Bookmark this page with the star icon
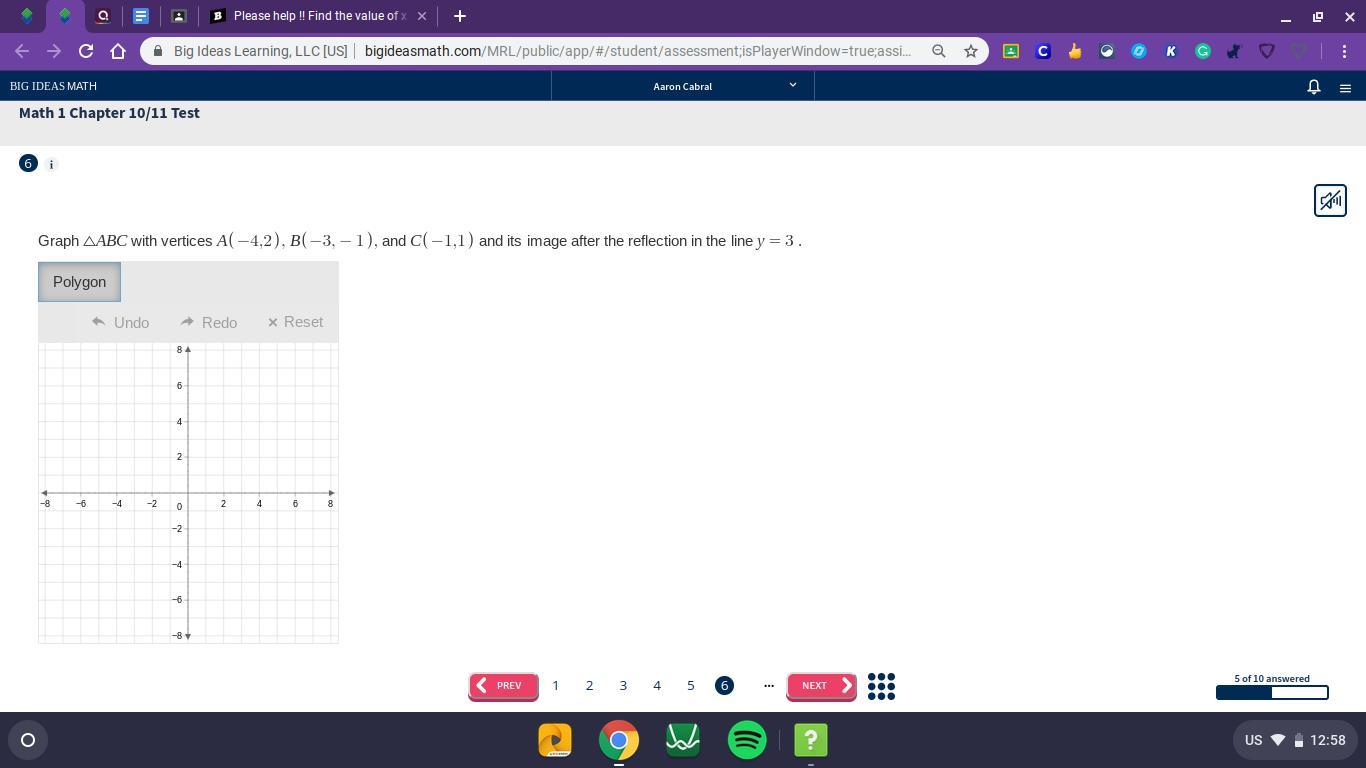Viewport: 1366px width, 768px height. (x=970, y=51)
